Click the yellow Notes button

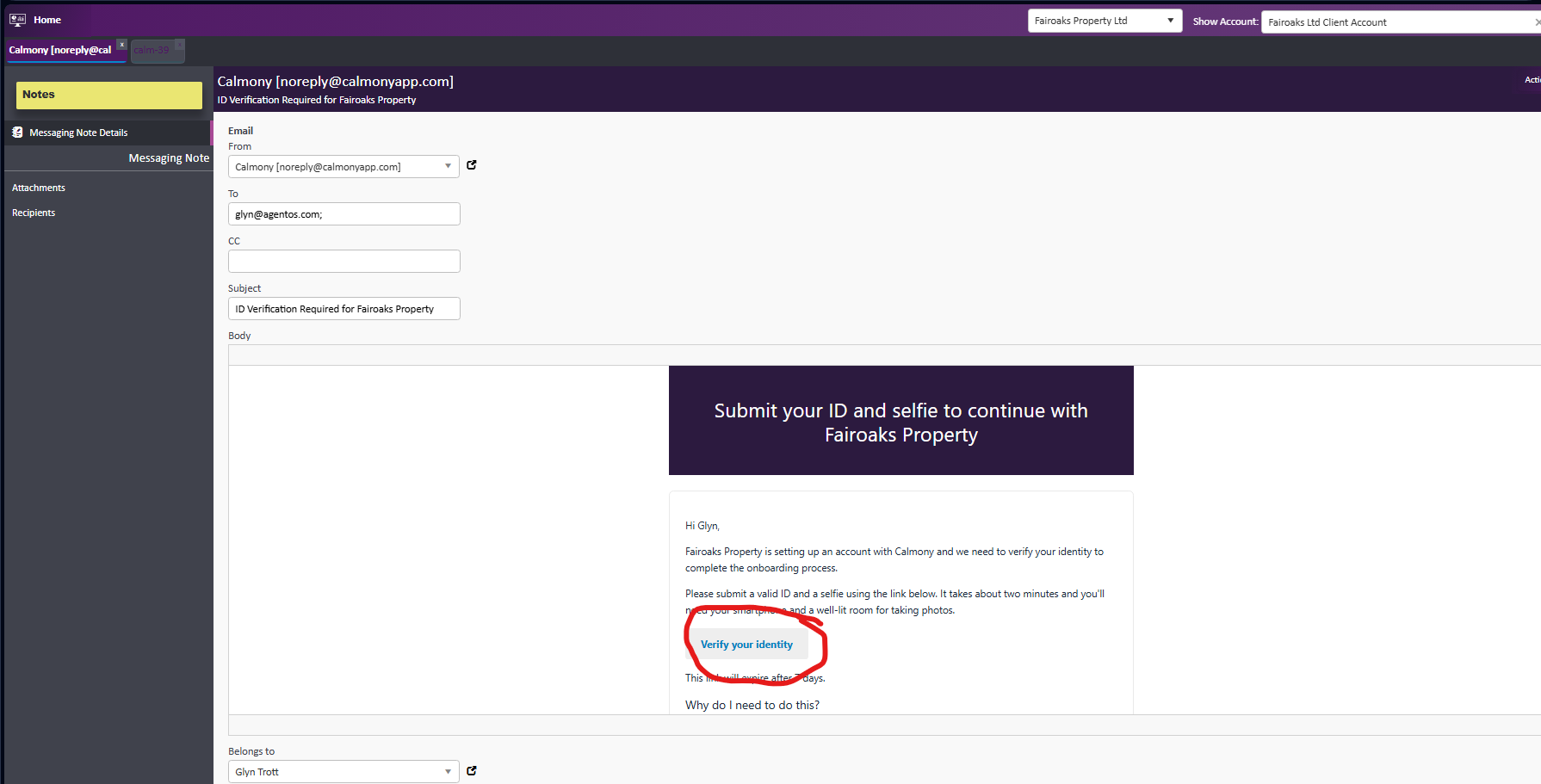click(x=109, y=95)
